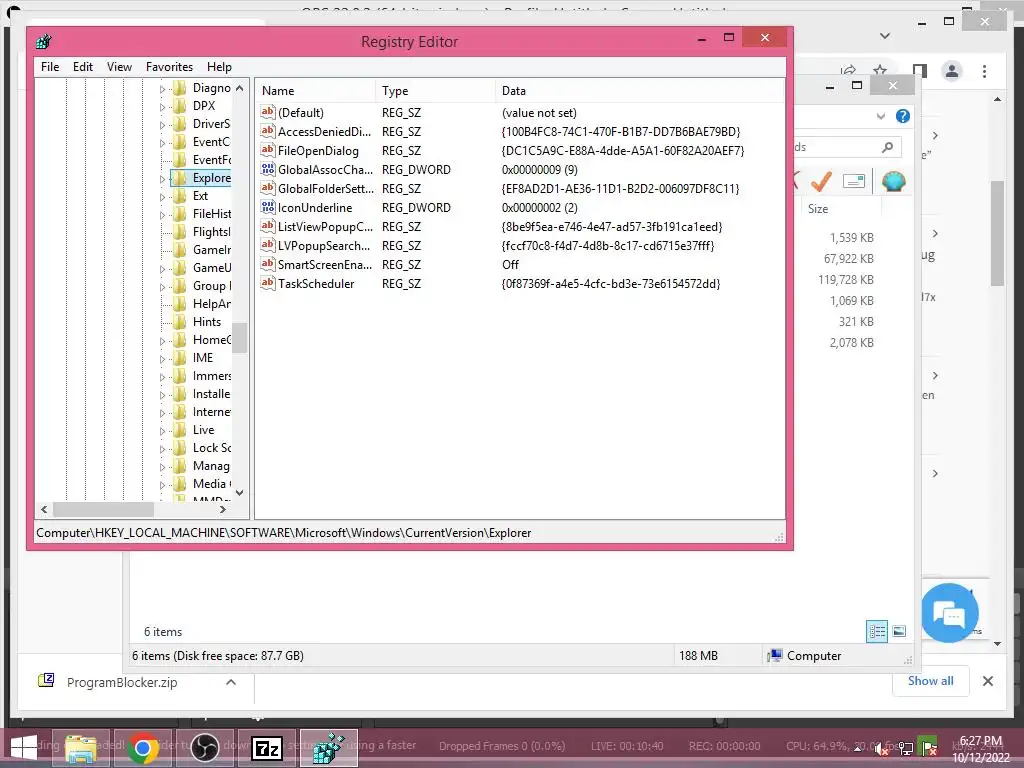Open the chat bubble widget
The height and width of the screenshot is (768, 1024).
tap(950, 613)
